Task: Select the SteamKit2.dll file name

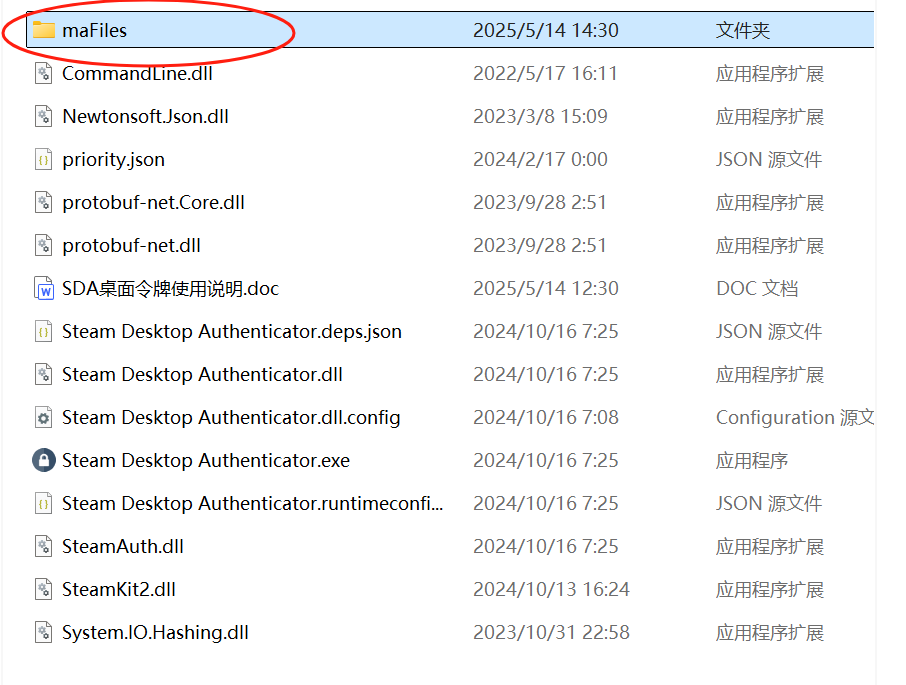Action: [x=119, y=590]
